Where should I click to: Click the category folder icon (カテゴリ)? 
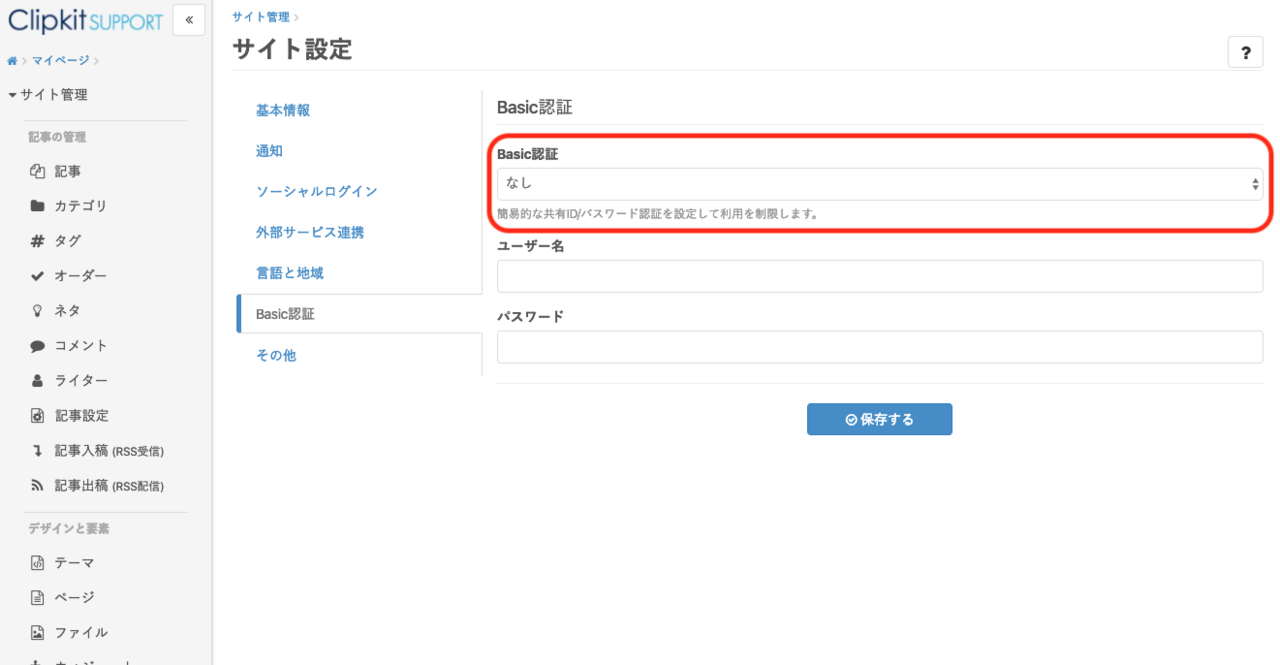[x=38, y=206]
